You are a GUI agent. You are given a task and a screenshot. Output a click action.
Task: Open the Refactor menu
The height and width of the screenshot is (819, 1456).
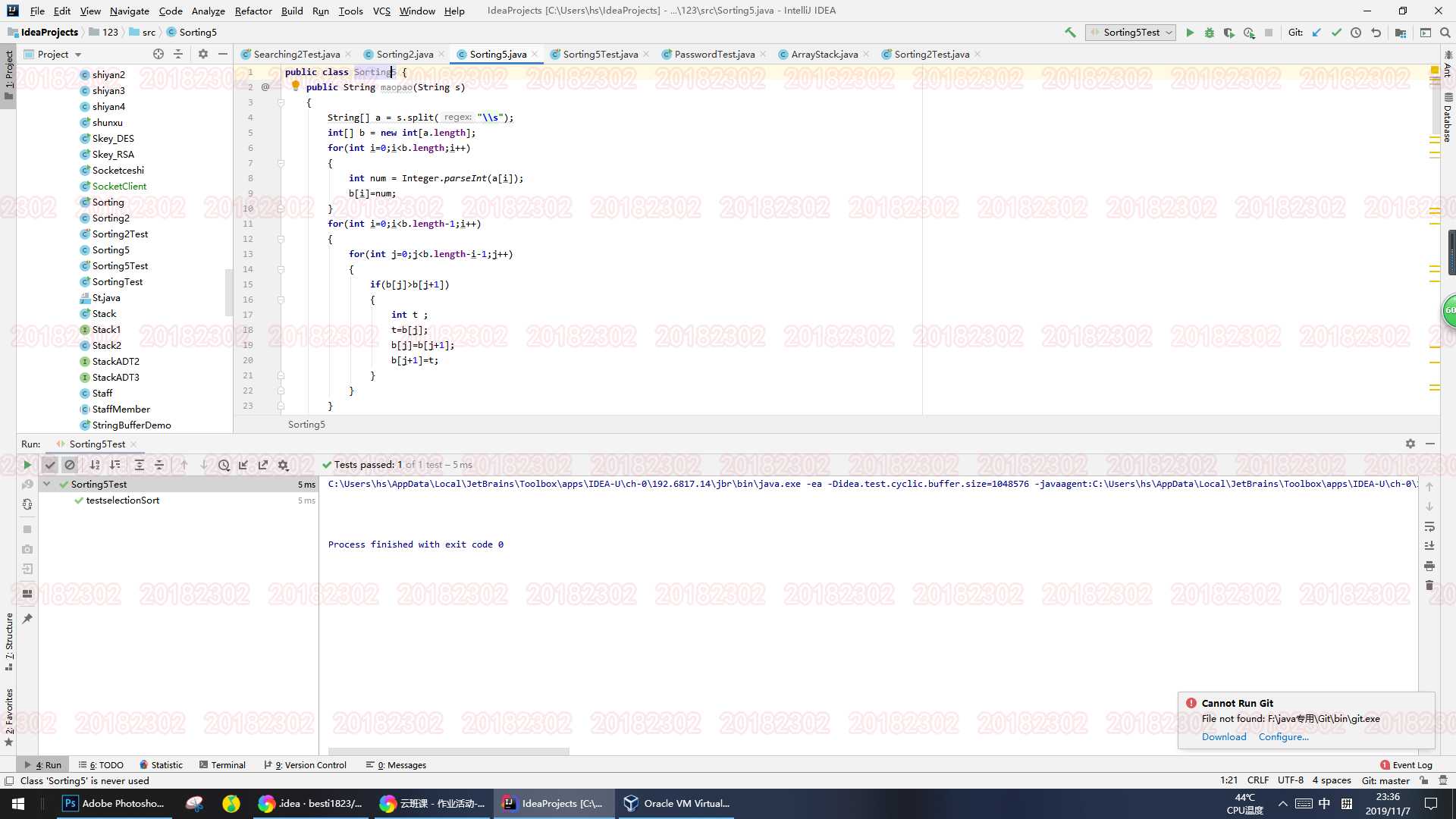(x=253, y=11)
